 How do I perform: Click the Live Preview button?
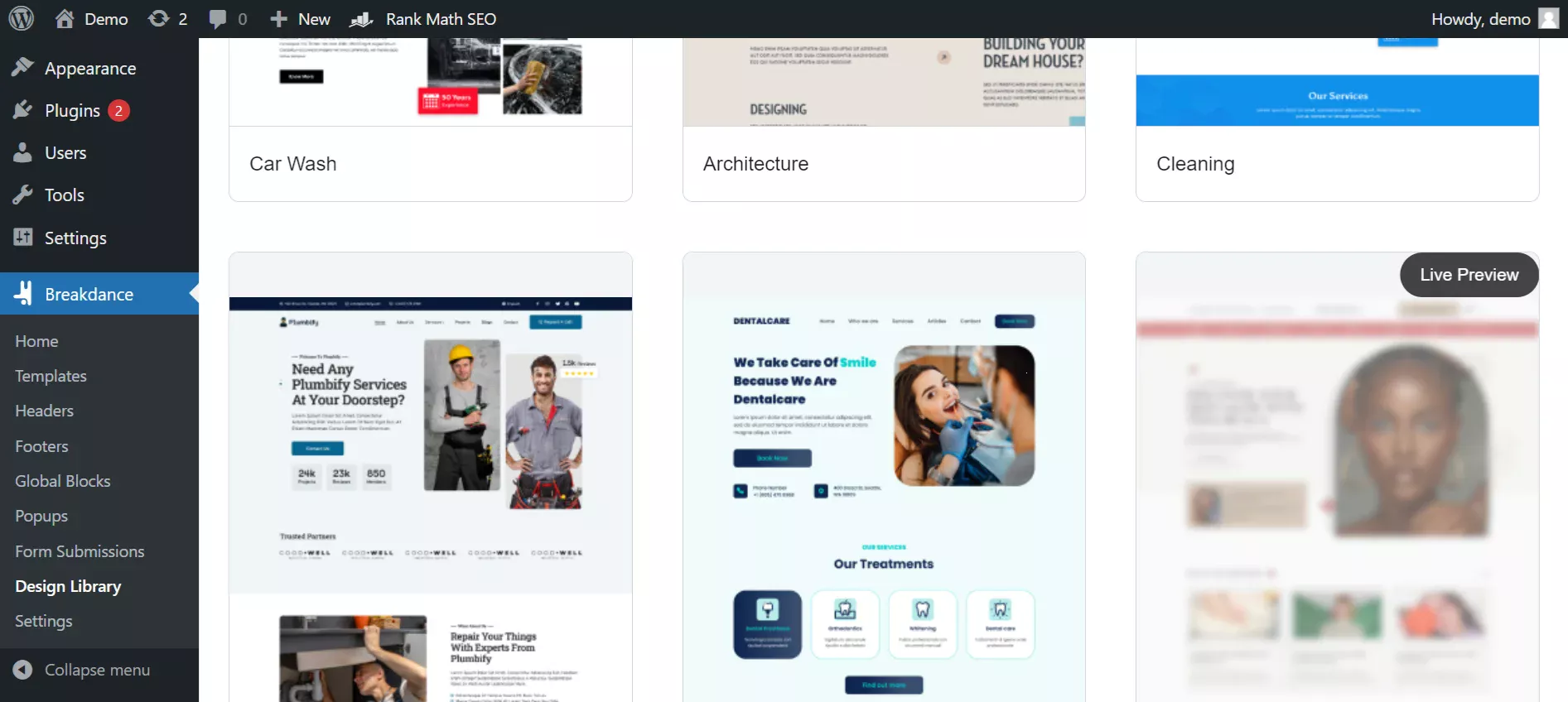[1469, 275]
